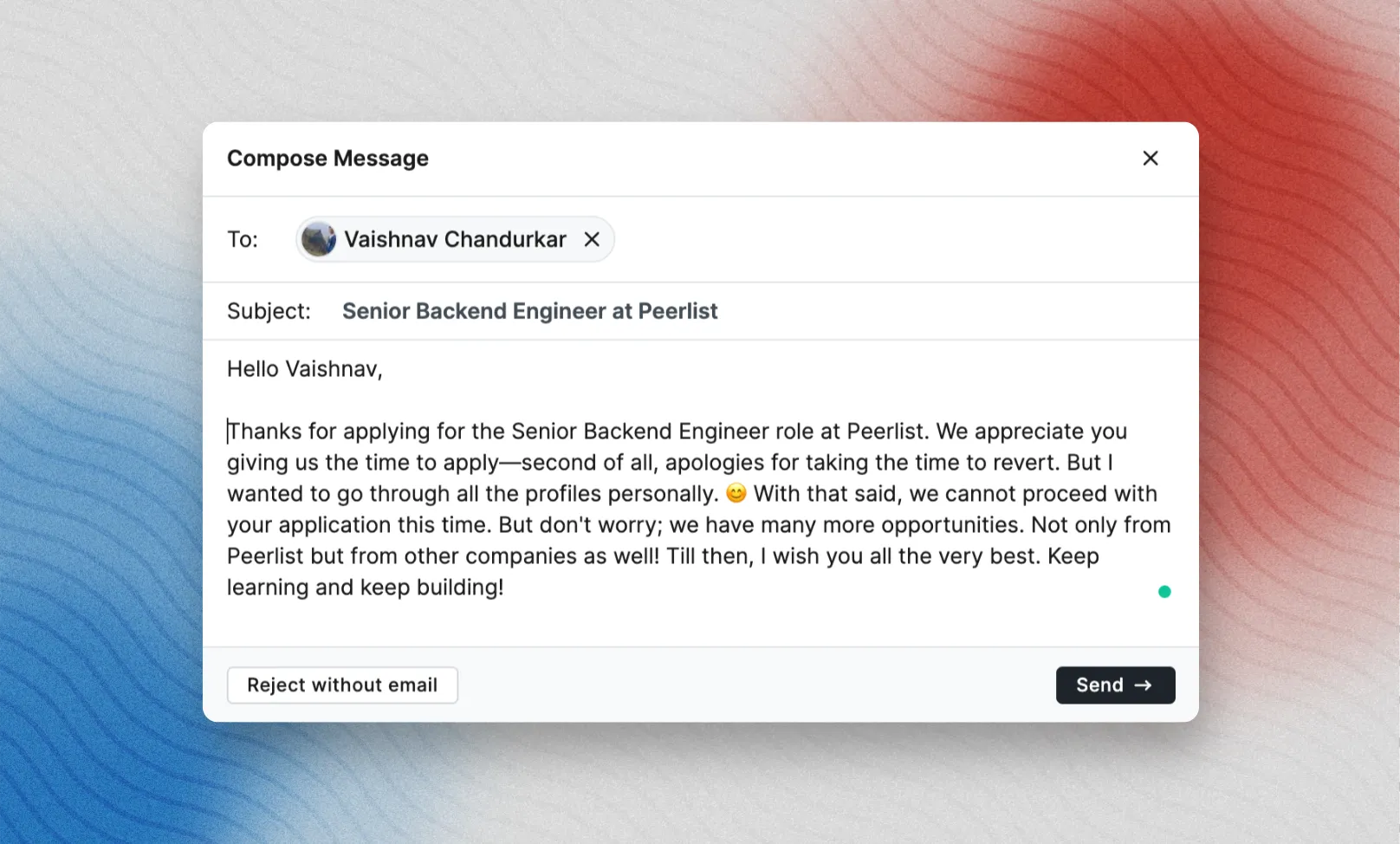1400x844 pixels.
Task: Click the green status dot in message body
Action: (x=1164, y=592)
